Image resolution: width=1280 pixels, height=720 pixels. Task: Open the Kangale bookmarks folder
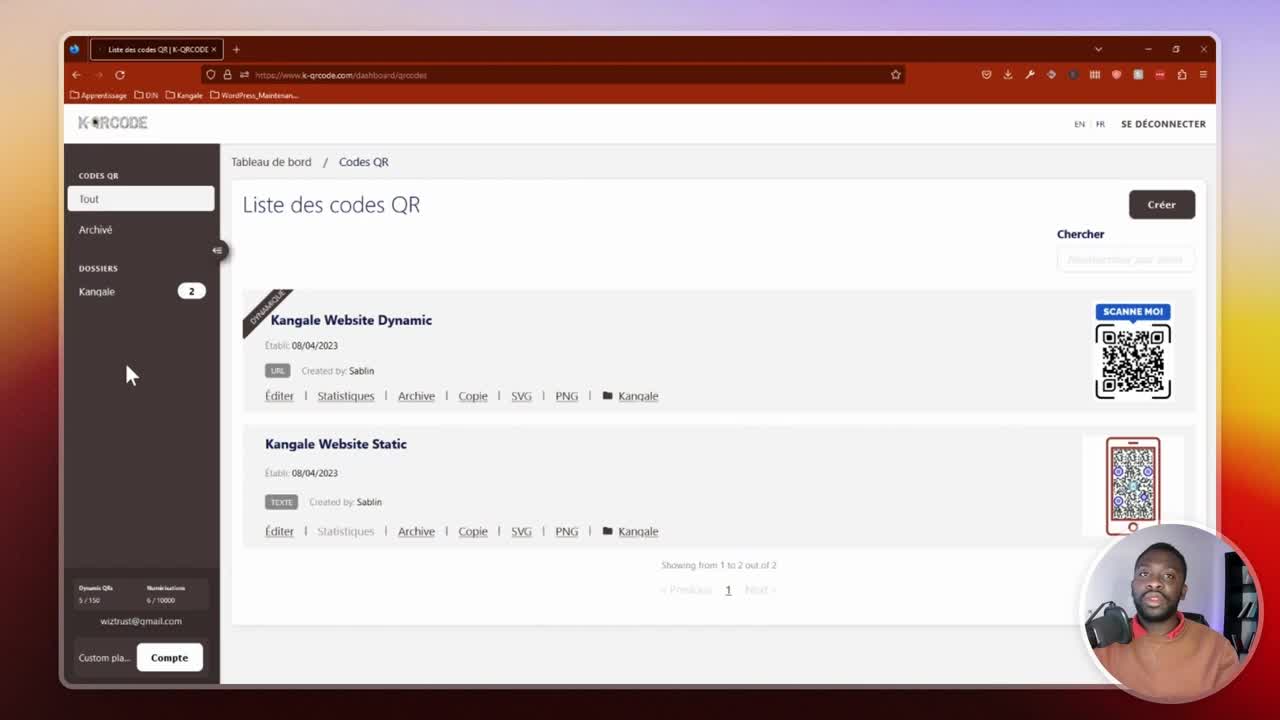click(184, 96)
